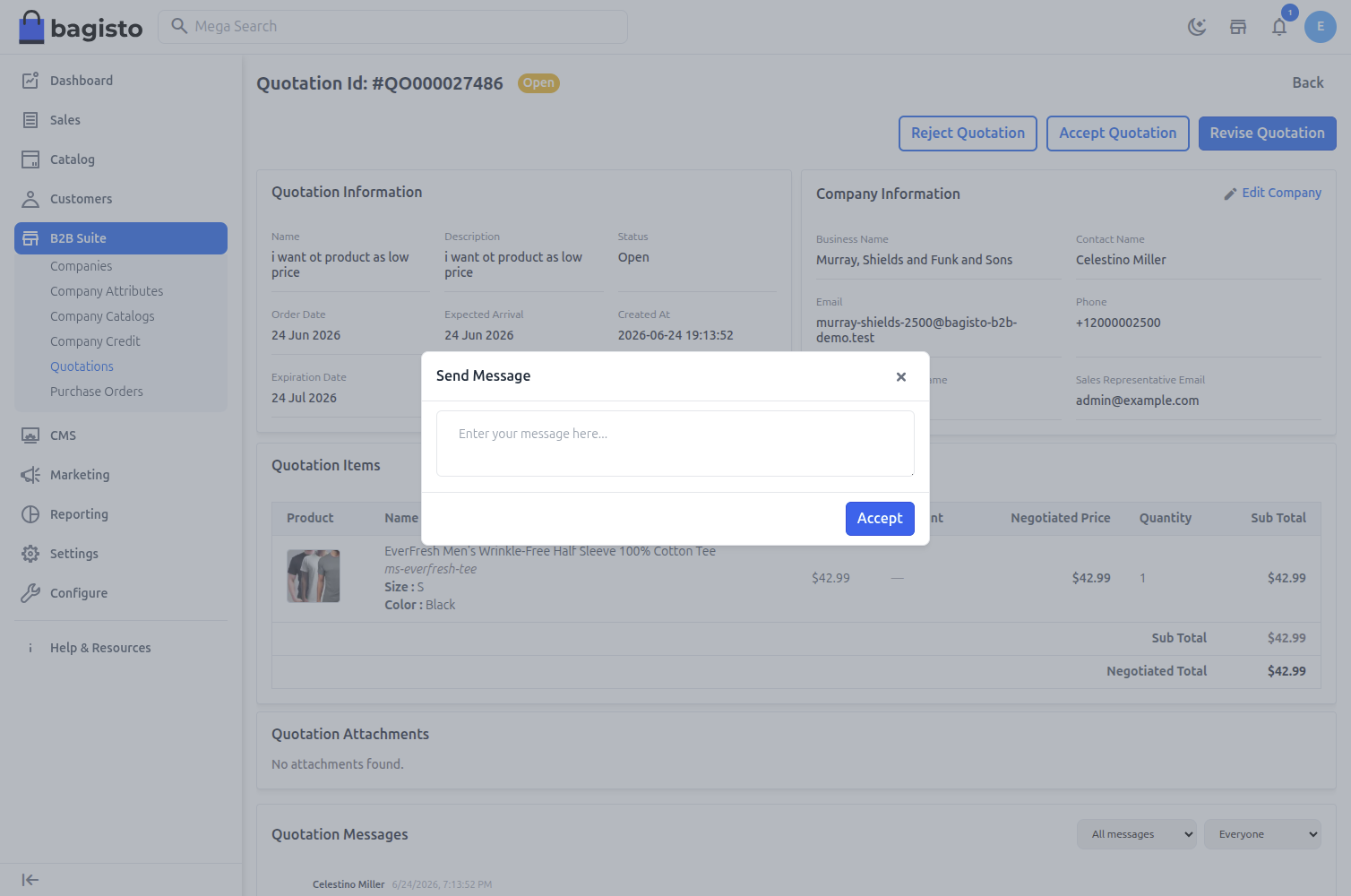Click the admin@example.com email
Image resolution: width=1351 pixels, height=896 pixels.
(x=1137, y=401)
